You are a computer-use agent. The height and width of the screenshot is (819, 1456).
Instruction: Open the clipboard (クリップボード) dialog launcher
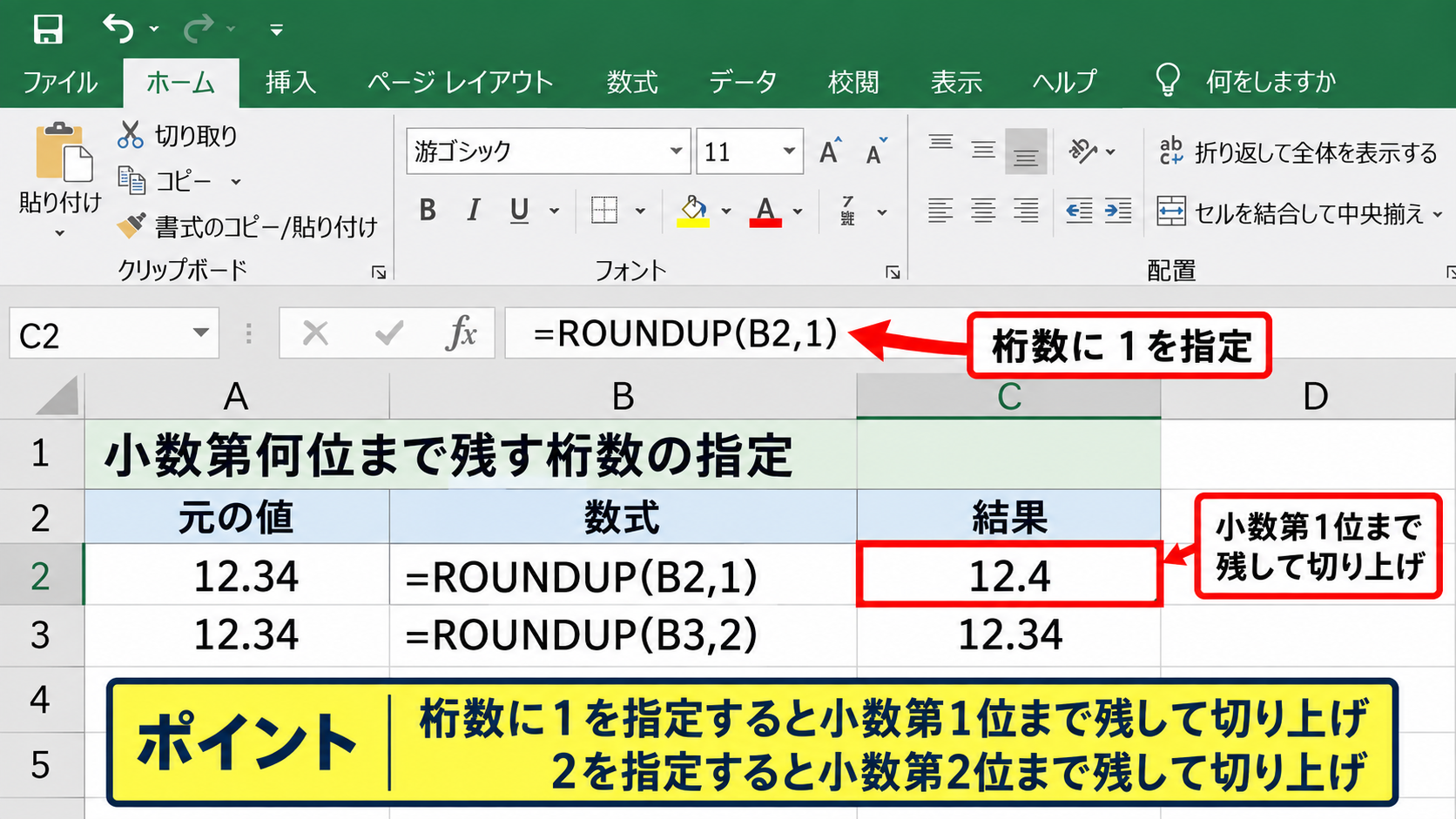(x=379, y=272)
